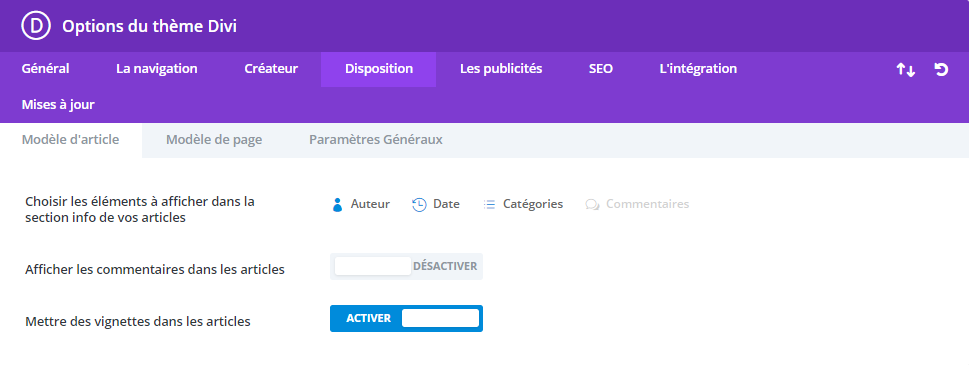Open Mises à jour tab
Viewport: 969px width, 365px height.
pyautogui.click(x=58, y=105)
